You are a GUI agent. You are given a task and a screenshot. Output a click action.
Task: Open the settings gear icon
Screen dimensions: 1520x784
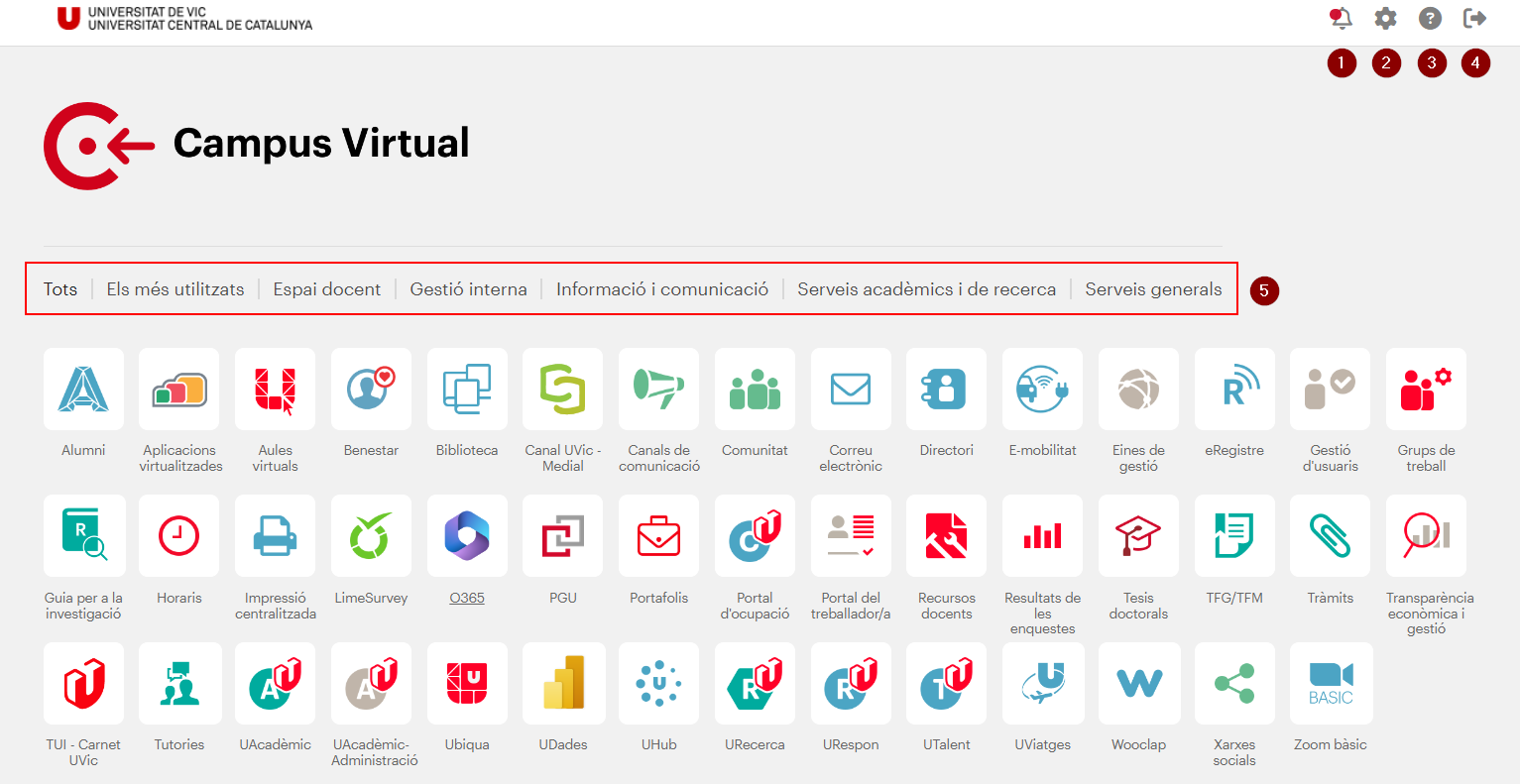coord(1385,18)
